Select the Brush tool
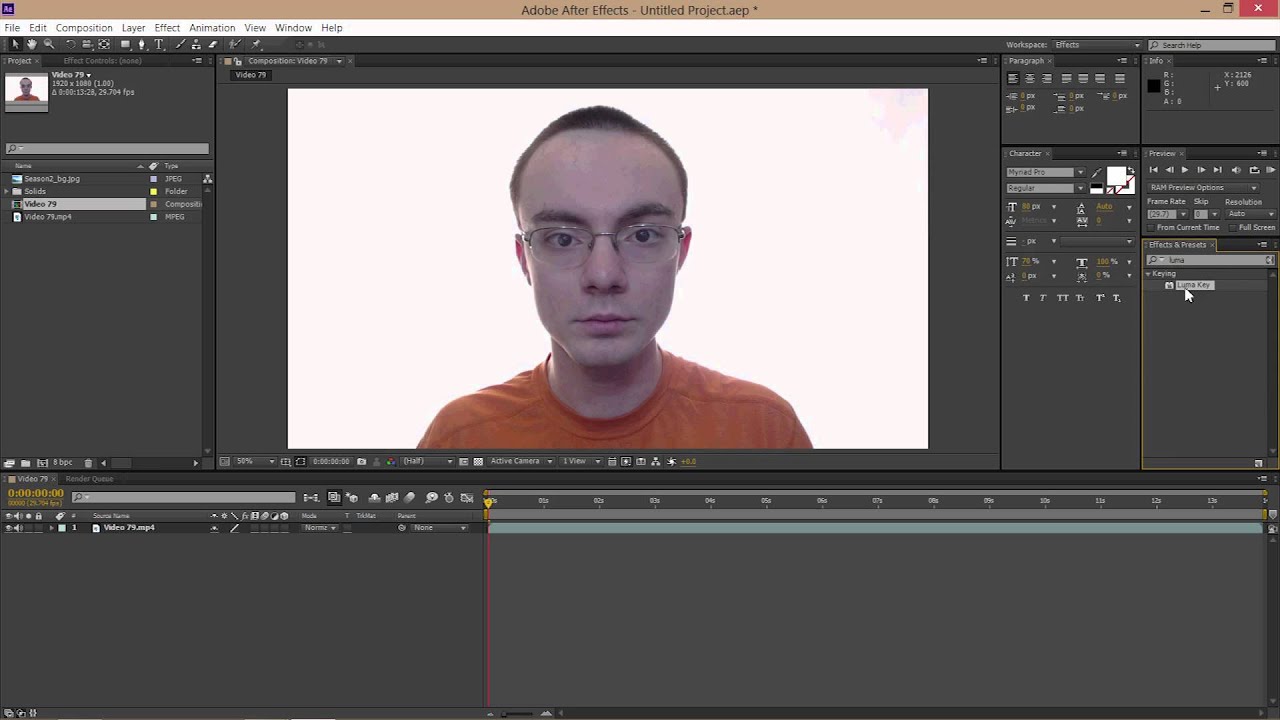 pyautogui.click(x=180, y=44)
